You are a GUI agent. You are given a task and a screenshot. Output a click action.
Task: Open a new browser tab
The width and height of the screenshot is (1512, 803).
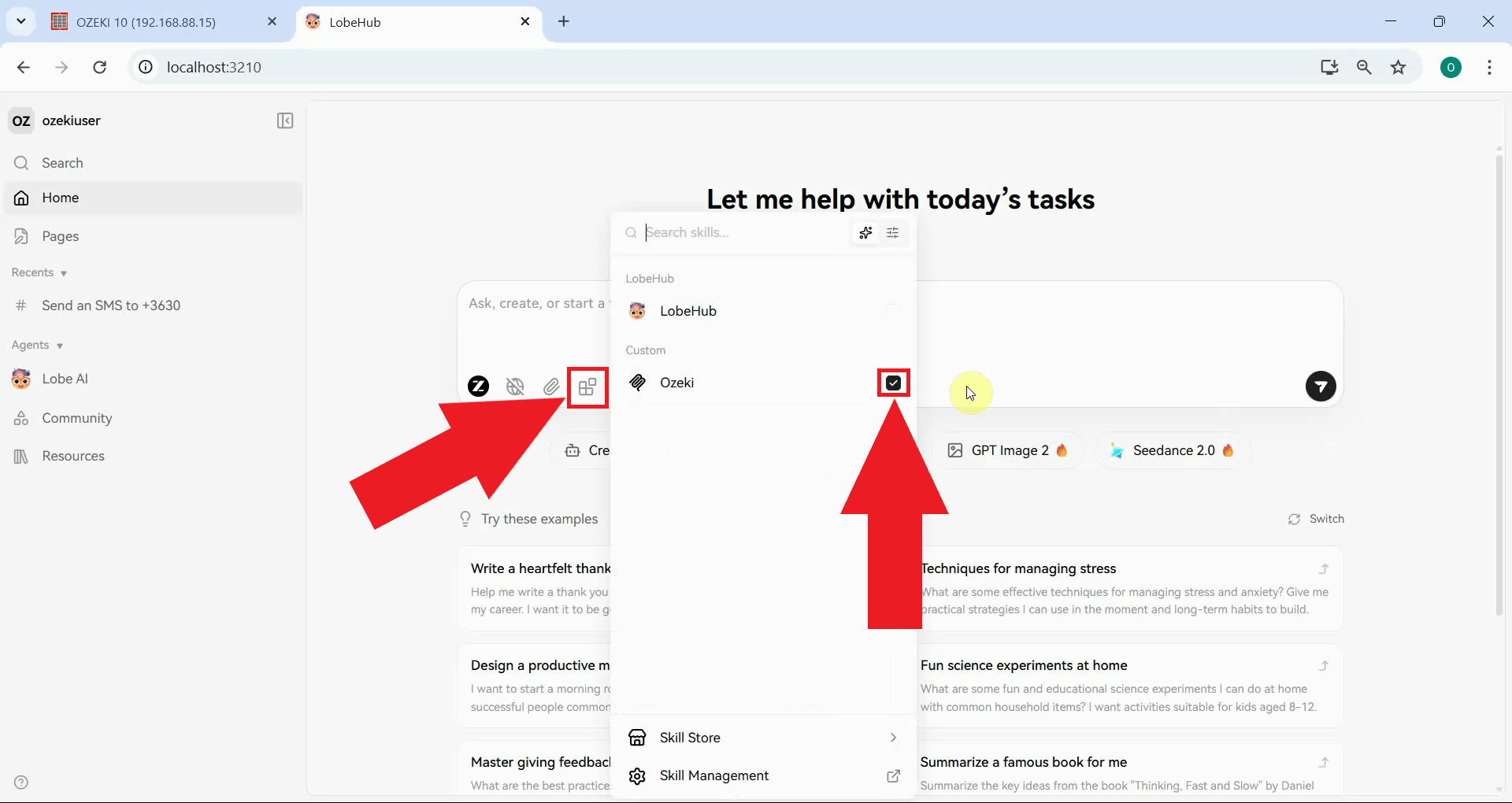564,22
